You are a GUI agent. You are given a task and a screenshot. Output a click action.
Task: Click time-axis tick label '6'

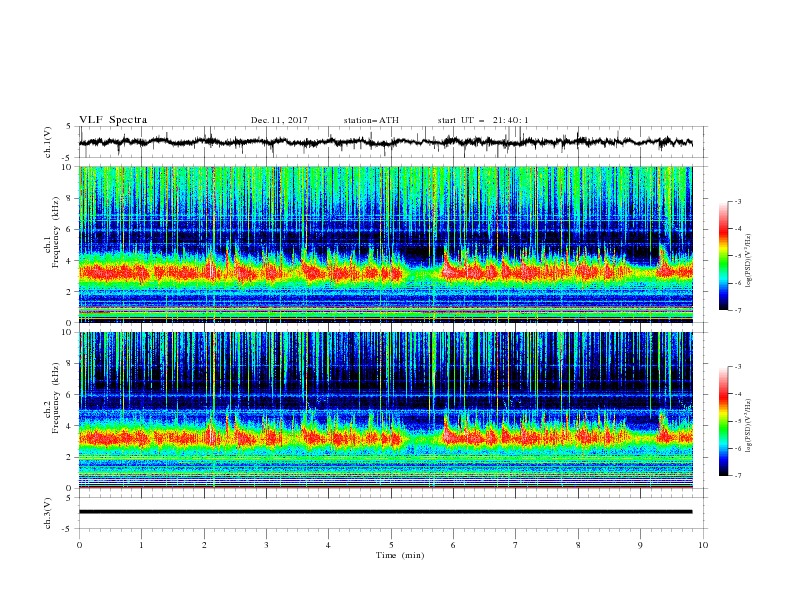[453, 545]
